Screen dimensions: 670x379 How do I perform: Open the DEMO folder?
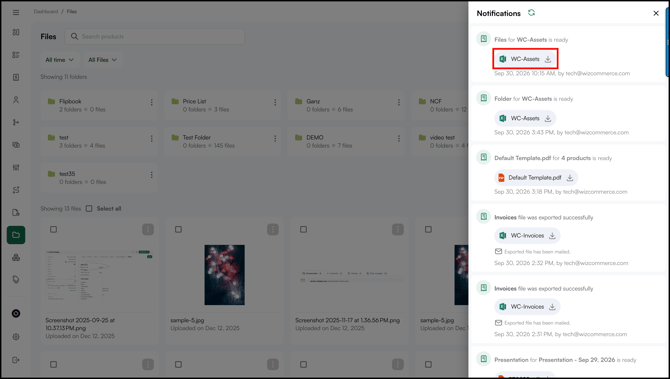[x=346, y=141]
